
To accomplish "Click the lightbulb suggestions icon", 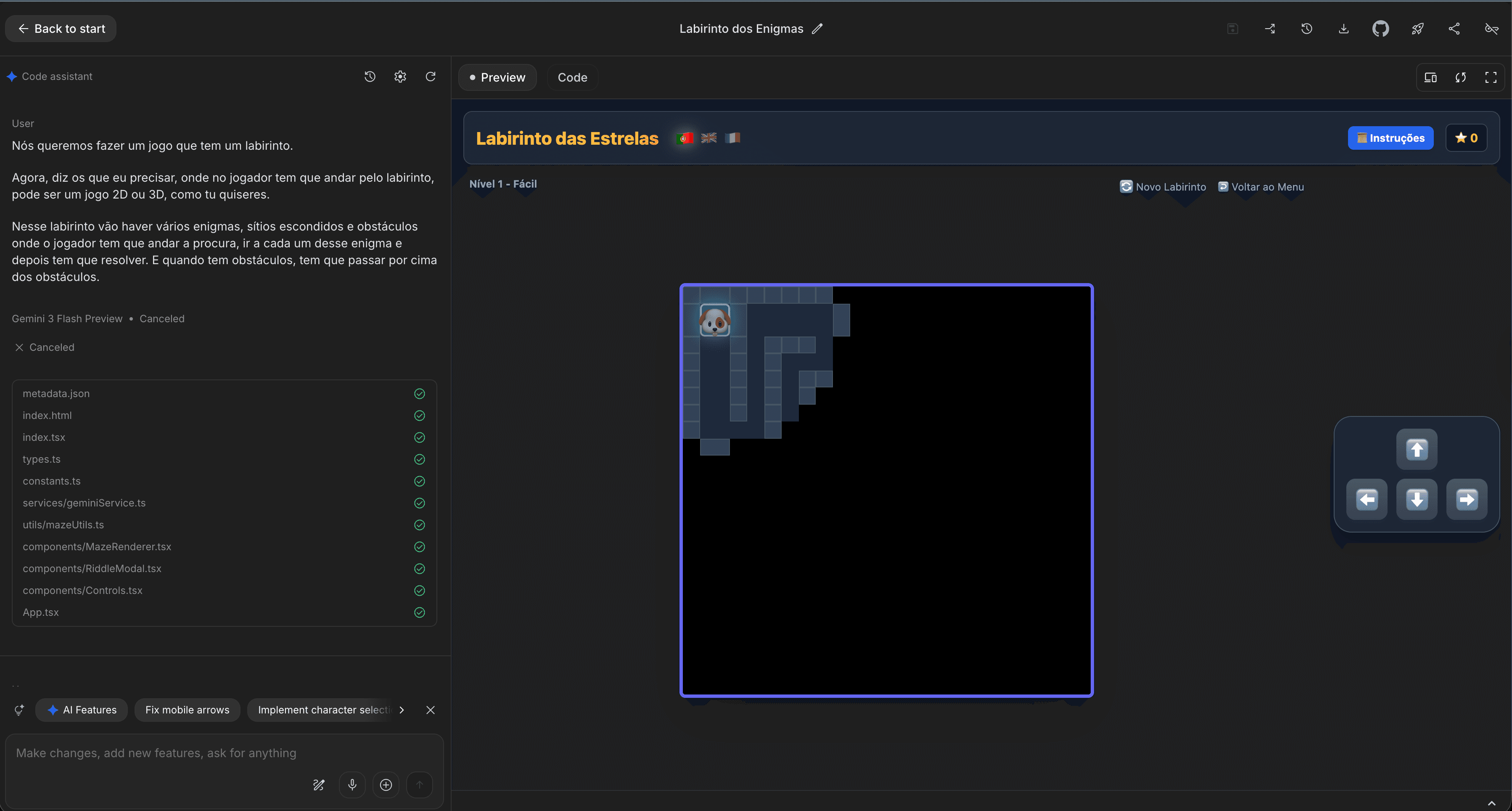I will [x=19, y=709].
